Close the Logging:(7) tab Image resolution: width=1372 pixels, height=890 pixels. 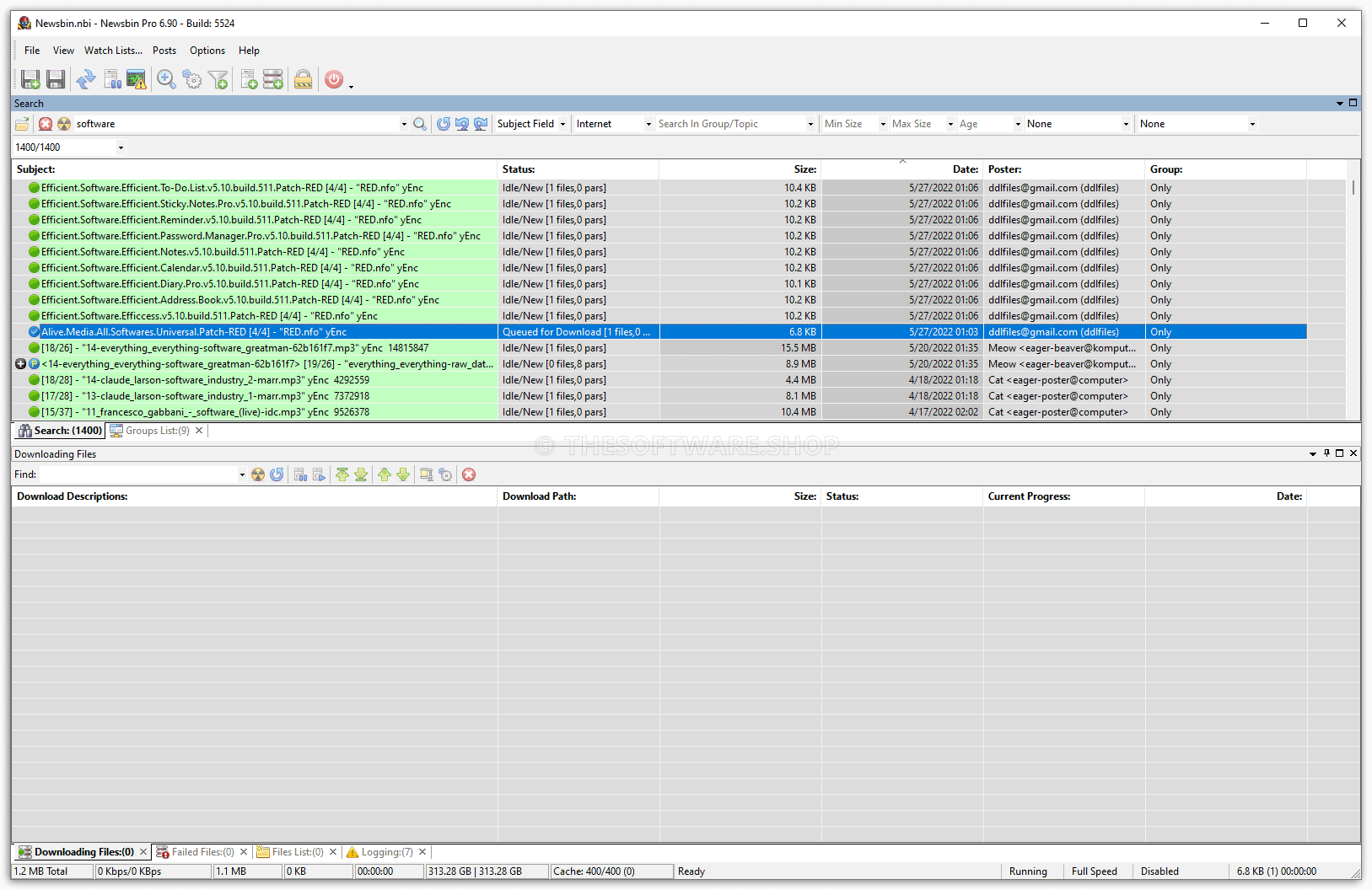click(422, 852)
